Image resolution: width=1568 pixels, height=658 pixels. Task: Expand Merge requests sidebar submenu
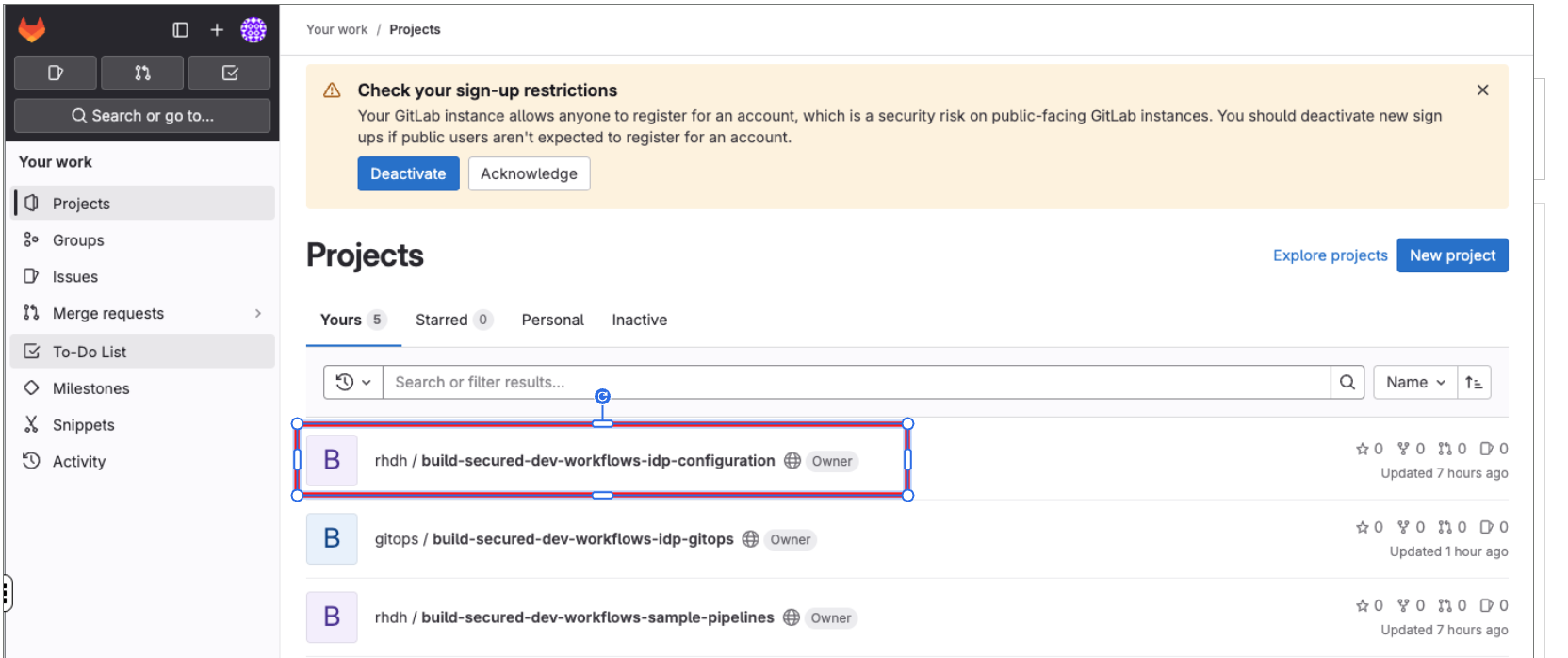(x=257, y=313)
